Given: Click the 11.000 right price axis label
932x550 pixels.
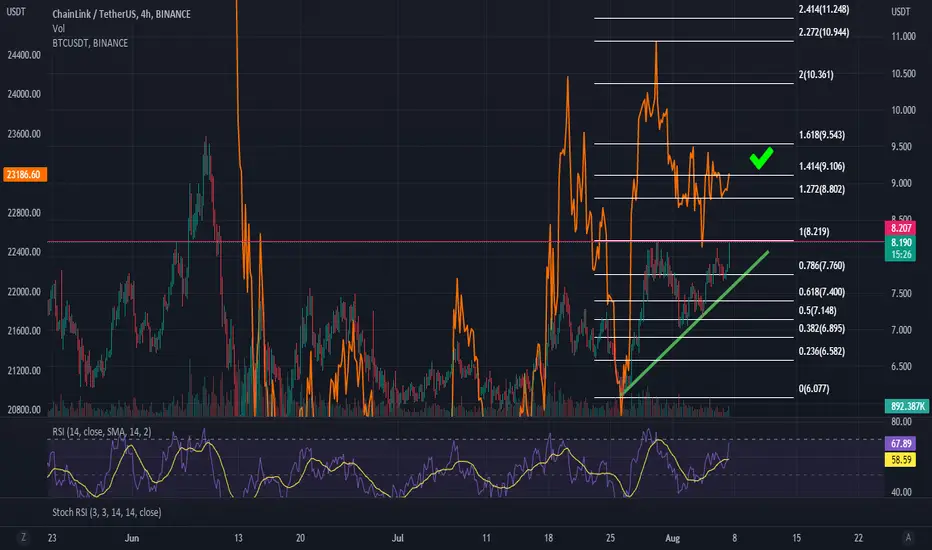Looking at the screenshot, I should tap(903, 36).
